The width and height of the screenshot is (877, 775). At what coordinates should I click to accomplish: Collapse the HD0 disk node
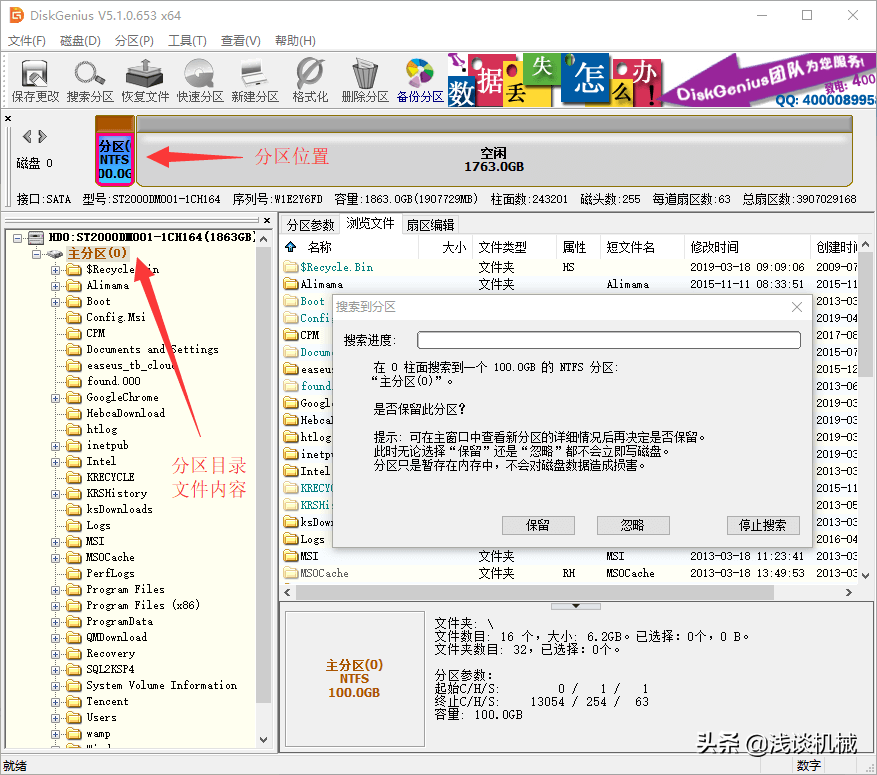tap(18, 238)
